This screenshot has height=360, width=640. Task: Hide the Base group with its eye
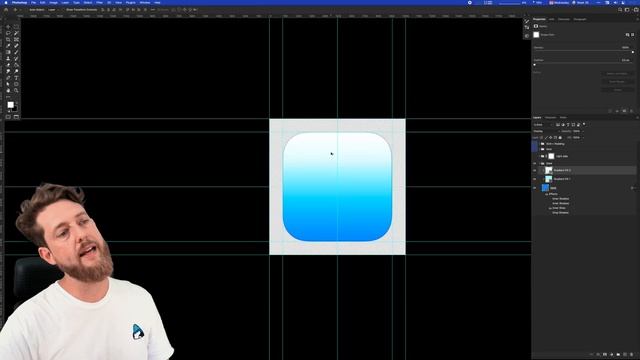[535, 163]
